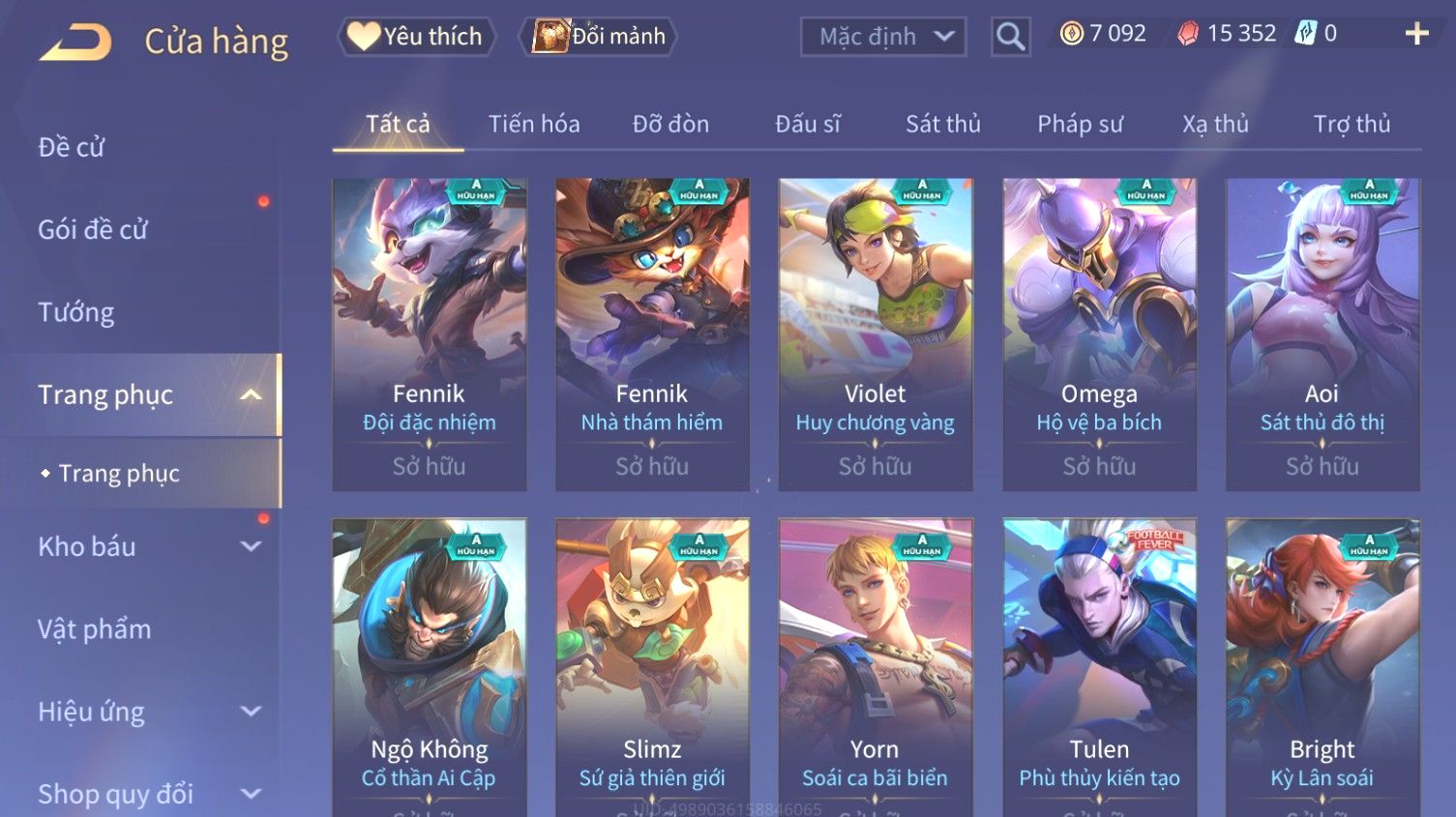Screen dimensions: 1456x817
Task: Open Tulen Phù thủy kiến tạo skin
Action: [1100, 667]
